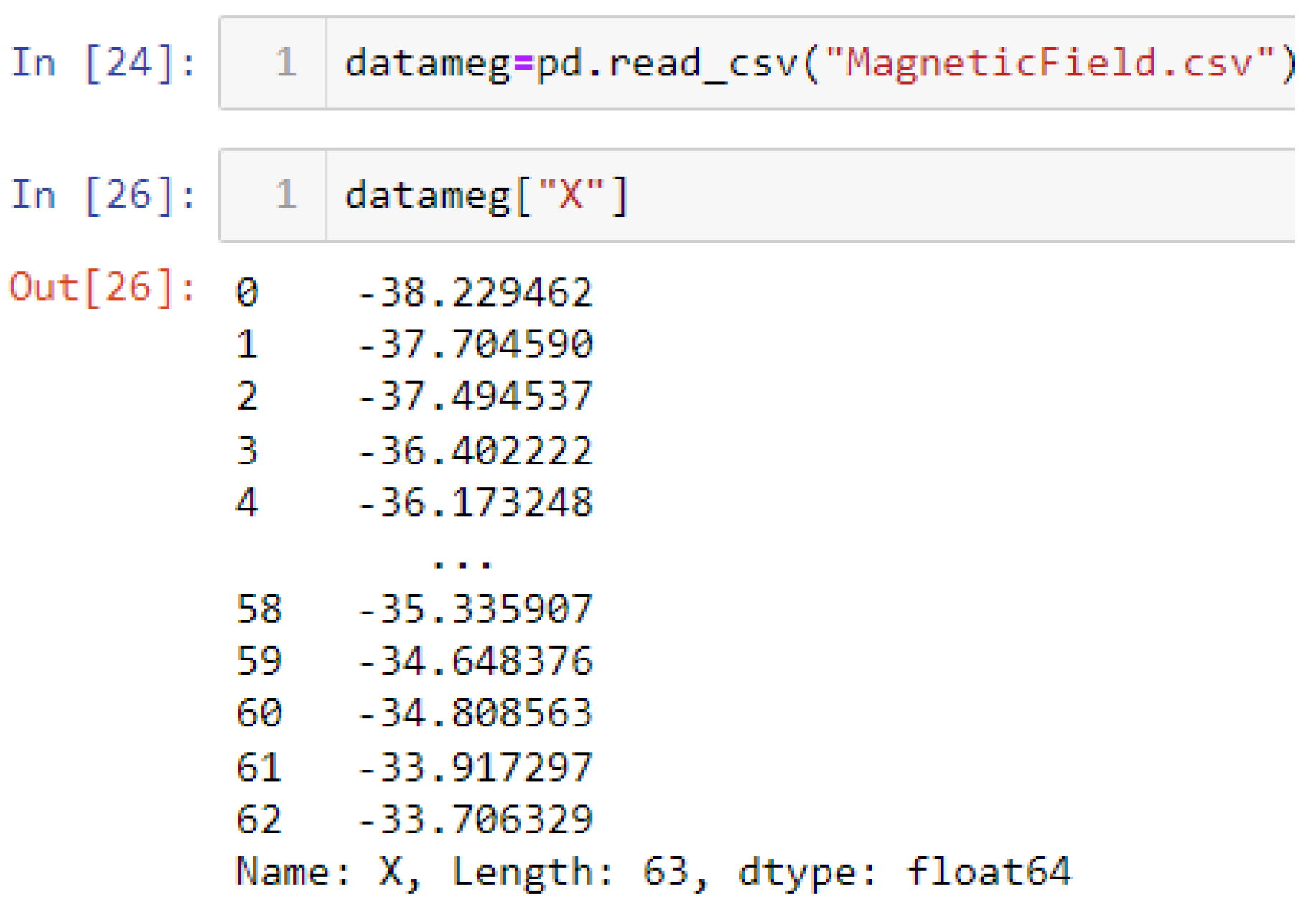Viewport: 1316px width, 916px height.
Task: Click the output value -38.229462
Action: click(475, 293)
